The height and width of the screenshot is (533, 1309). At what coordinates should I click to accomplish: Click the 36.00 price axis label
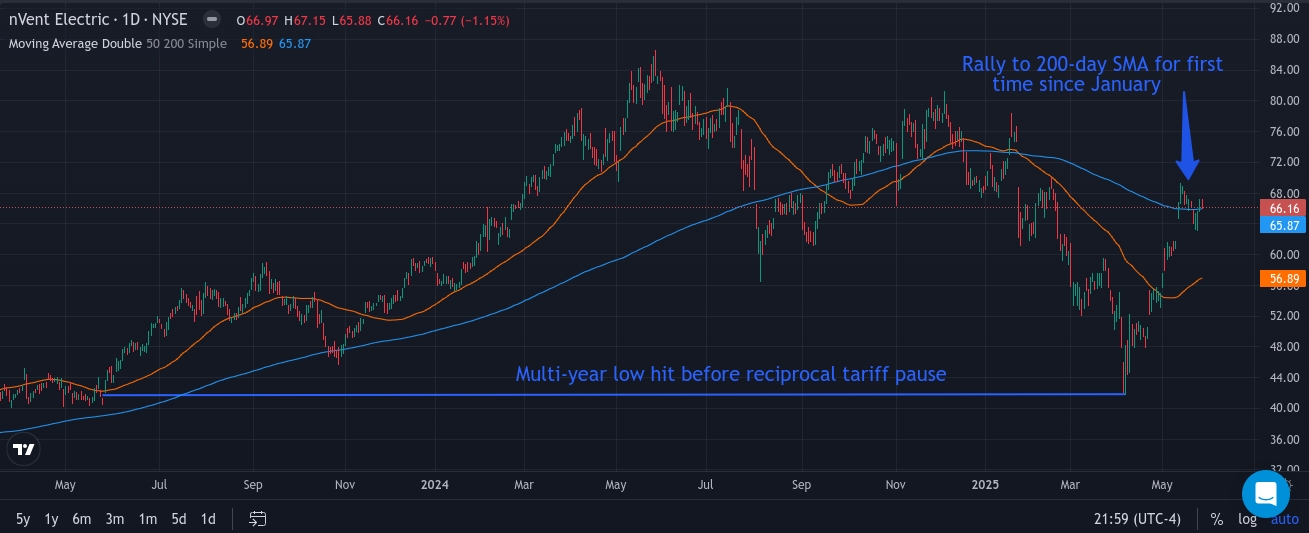pyautogui.click(x=1284, y=440)
